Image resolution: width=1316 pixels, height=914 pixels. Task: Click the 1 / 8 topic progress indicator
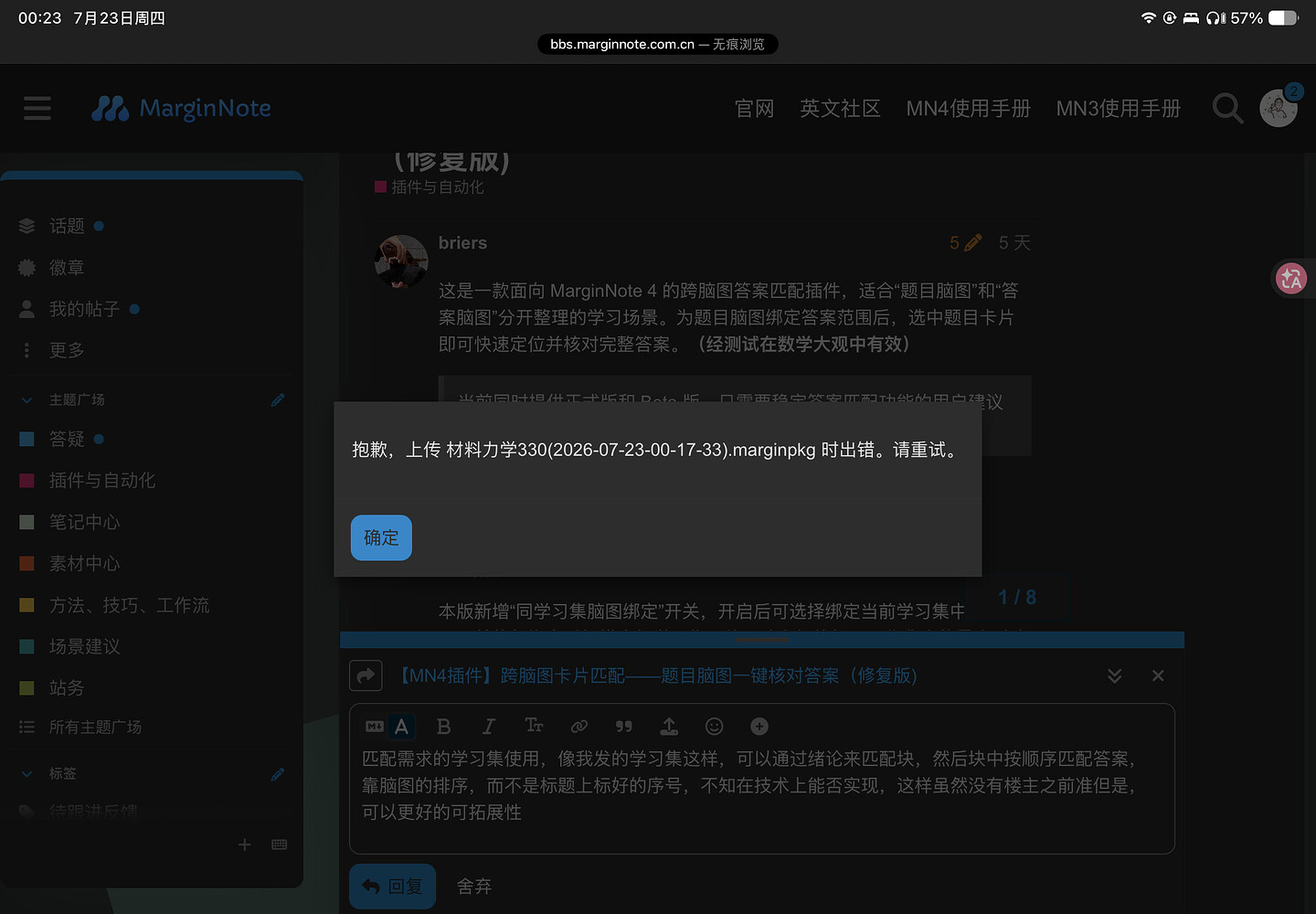coord(1017,597)
